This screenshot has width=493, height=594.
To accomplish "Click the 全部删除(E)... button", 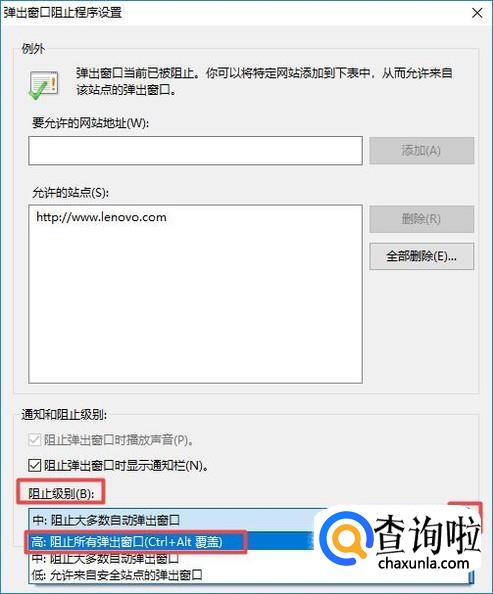I will coord(421,256).
